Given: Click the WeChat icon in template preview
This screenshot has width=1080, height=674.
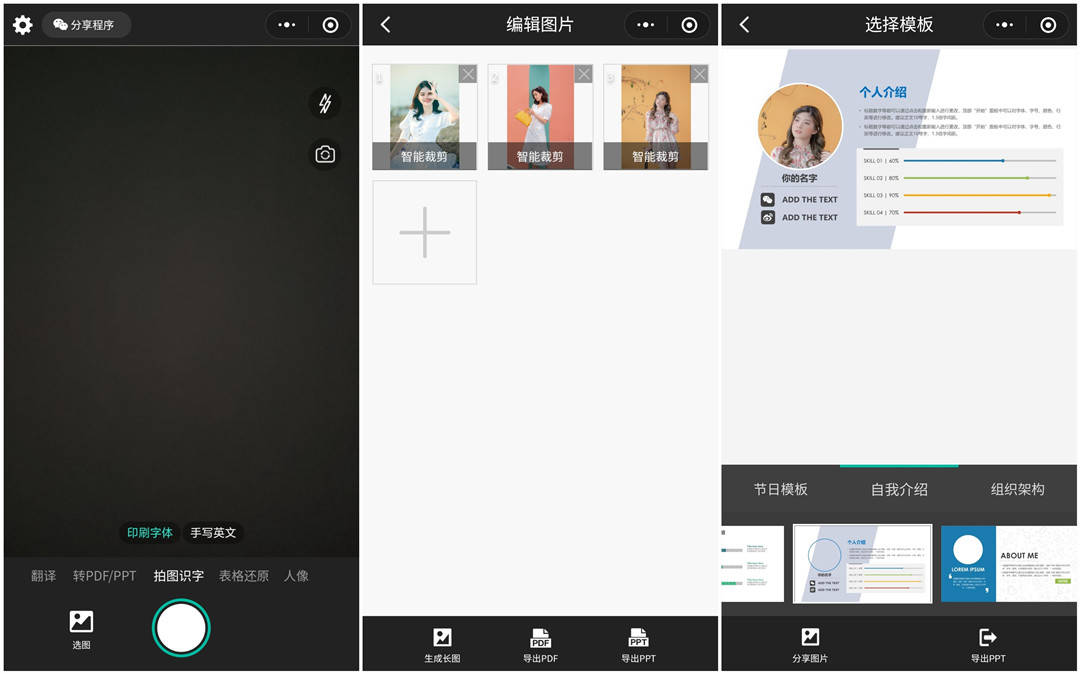Looking at the screenshot, I should tap(768, 200).
